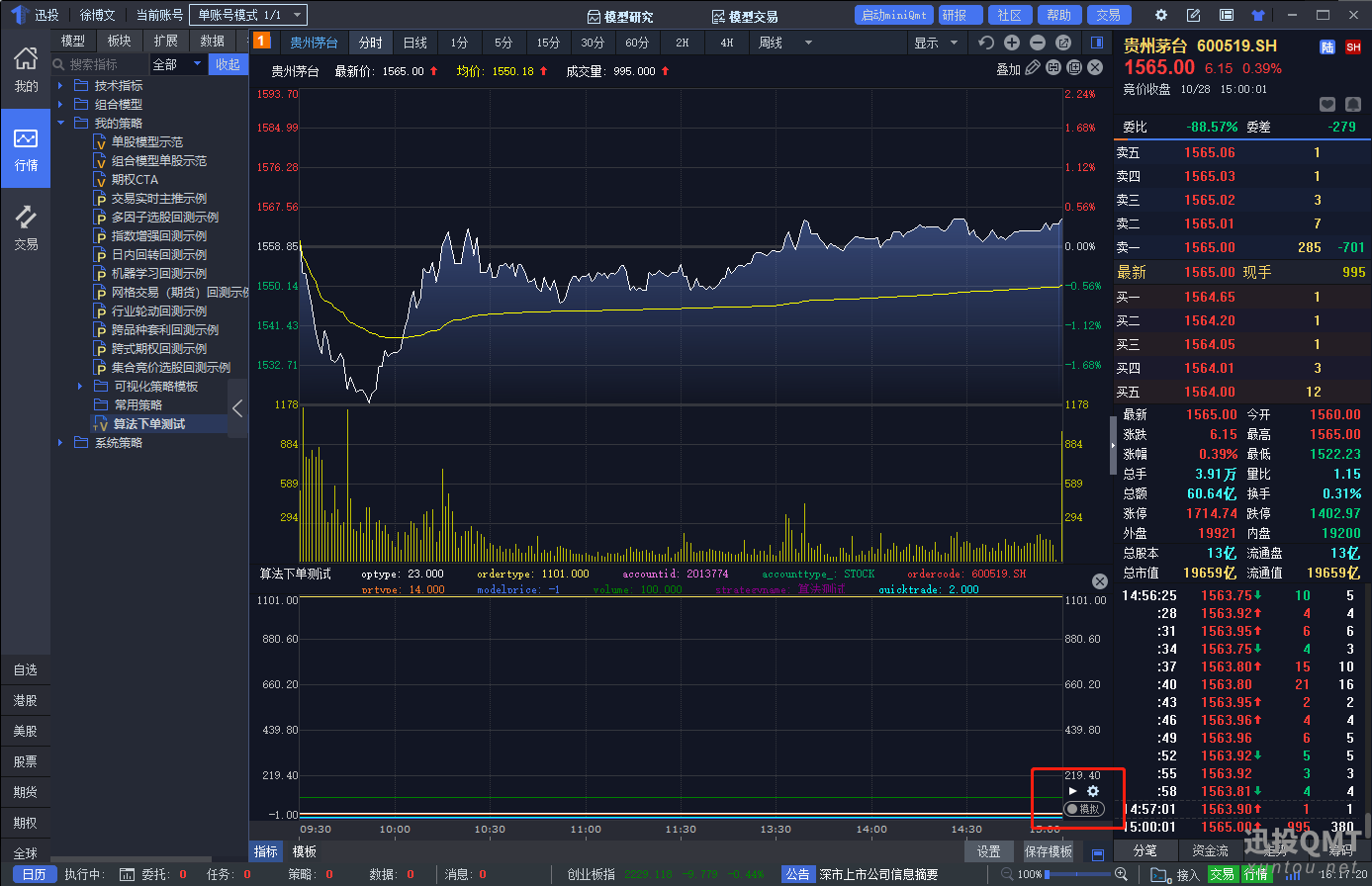Screen dimensions: 1372x886
Task: Open the 我的 home sidebar icon
Action: pos(26,69)
